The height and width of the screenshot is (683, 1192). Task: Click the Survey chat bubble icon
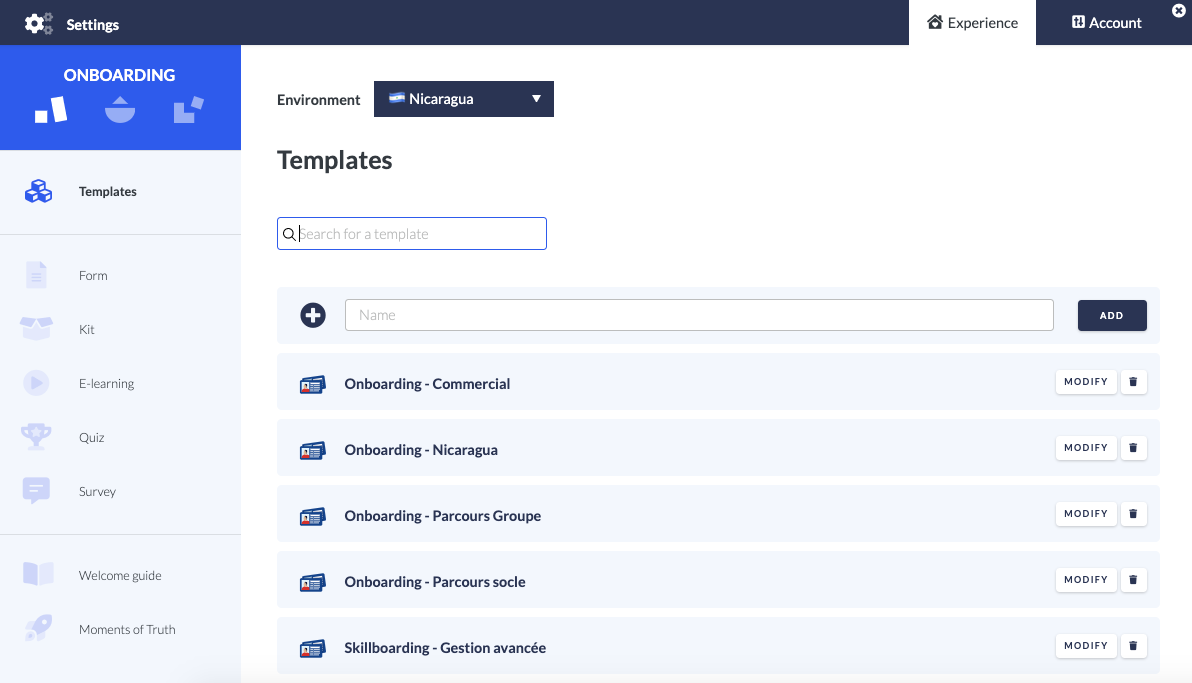[x=36, y=491]
